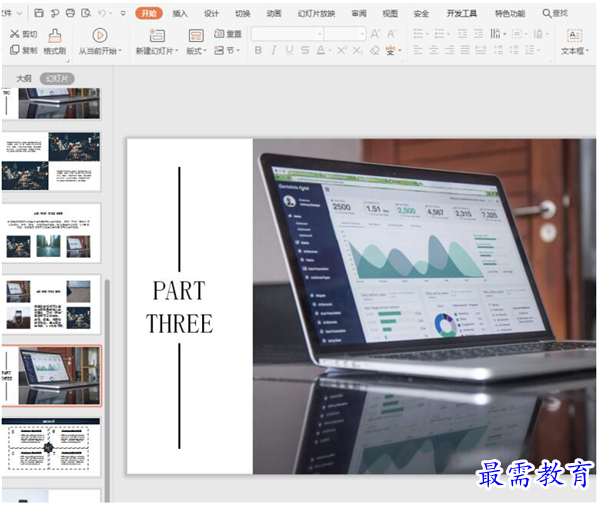Image resolution: width=600 pixels, height=506 pixels.
Task: Expand the 从当前开始 dropdown arrow
Action: [x=120, y=51]
